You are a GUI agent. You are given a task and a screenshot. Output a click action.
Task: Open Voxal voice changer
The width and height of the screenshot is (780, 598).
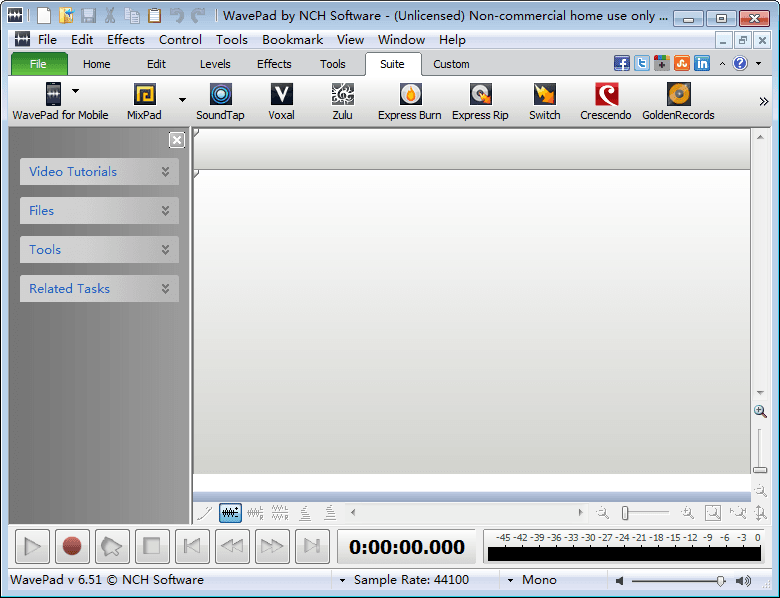click(x=281, y=101)
